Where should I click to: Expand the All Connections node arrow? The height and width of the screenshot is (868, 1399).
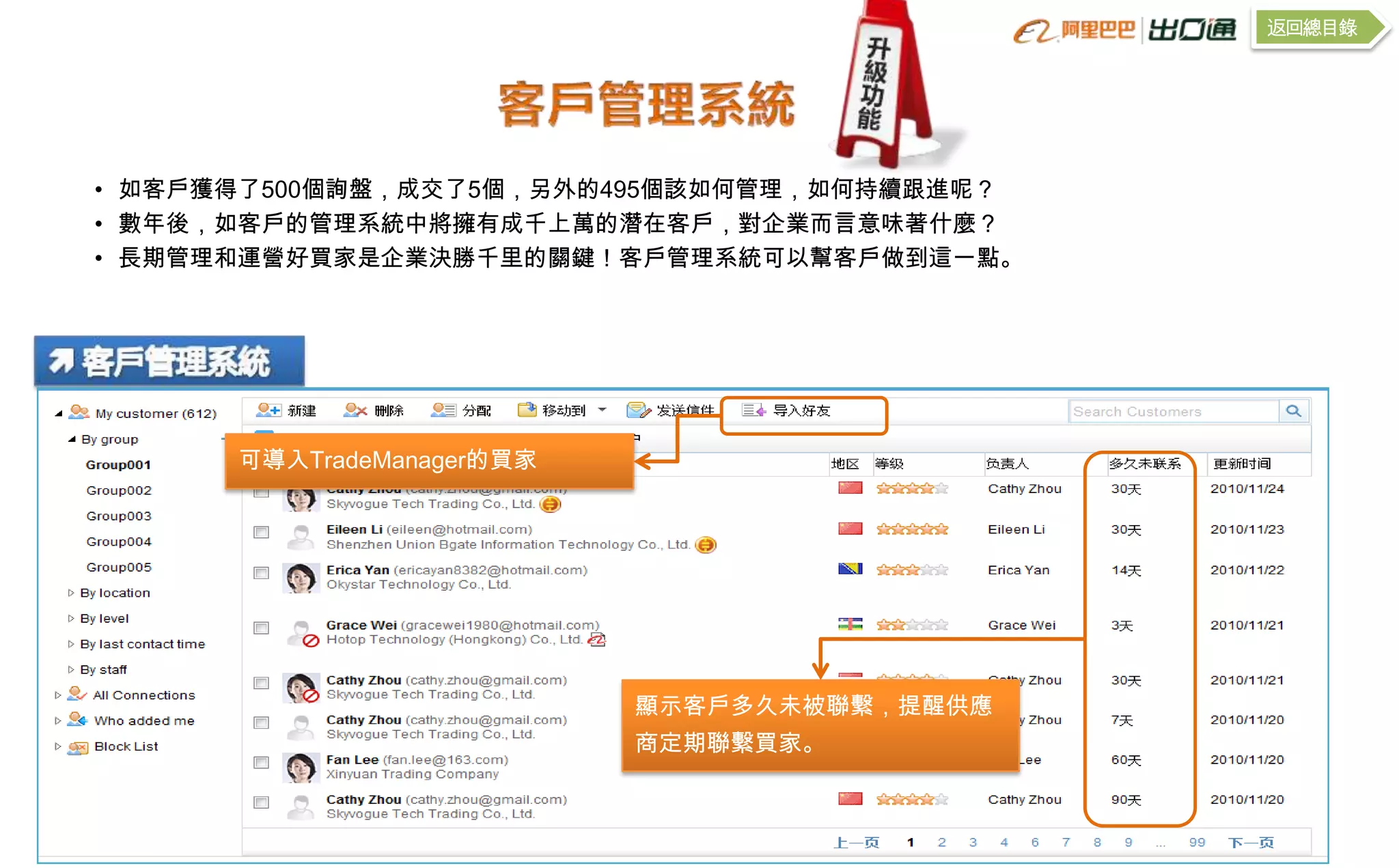(x=58, y=695)
